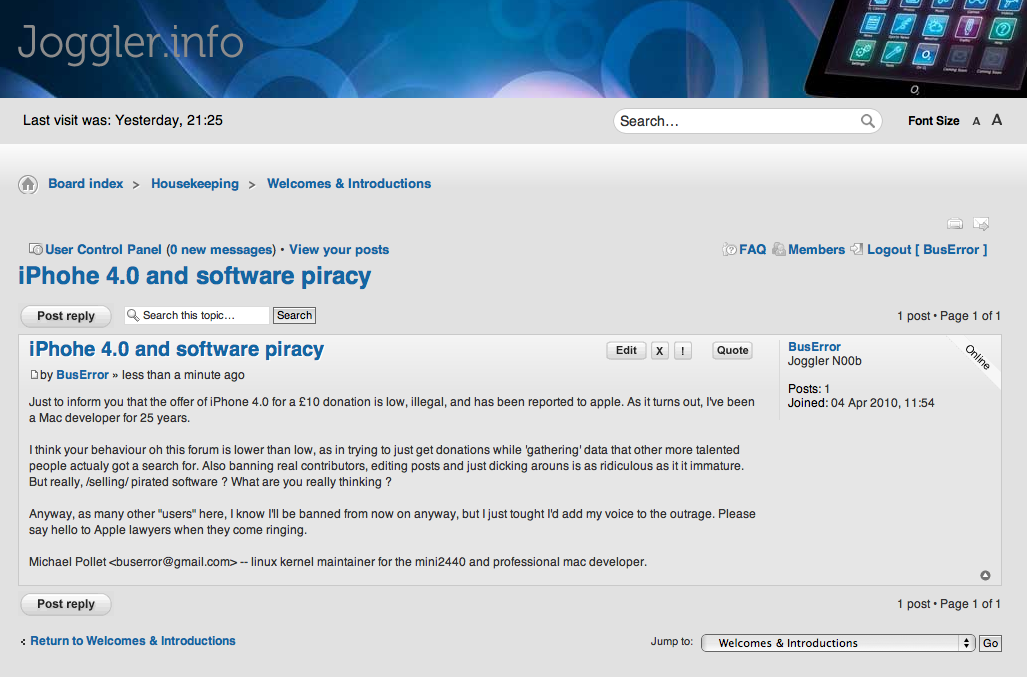Screen dimensions: 1027x677
Task: Open the Members list link
Action: tap(817, 249)
